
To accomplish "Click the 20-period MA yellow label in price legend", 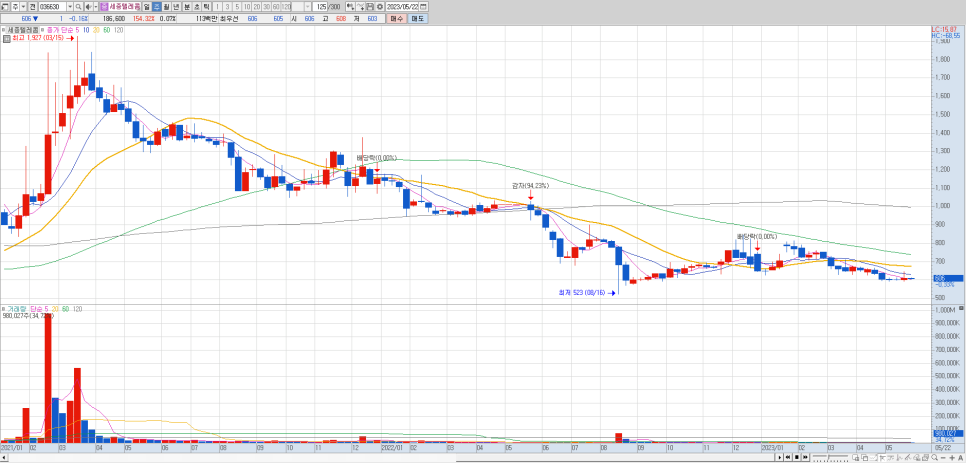I will pyautogui.click(x=96, y=30).
